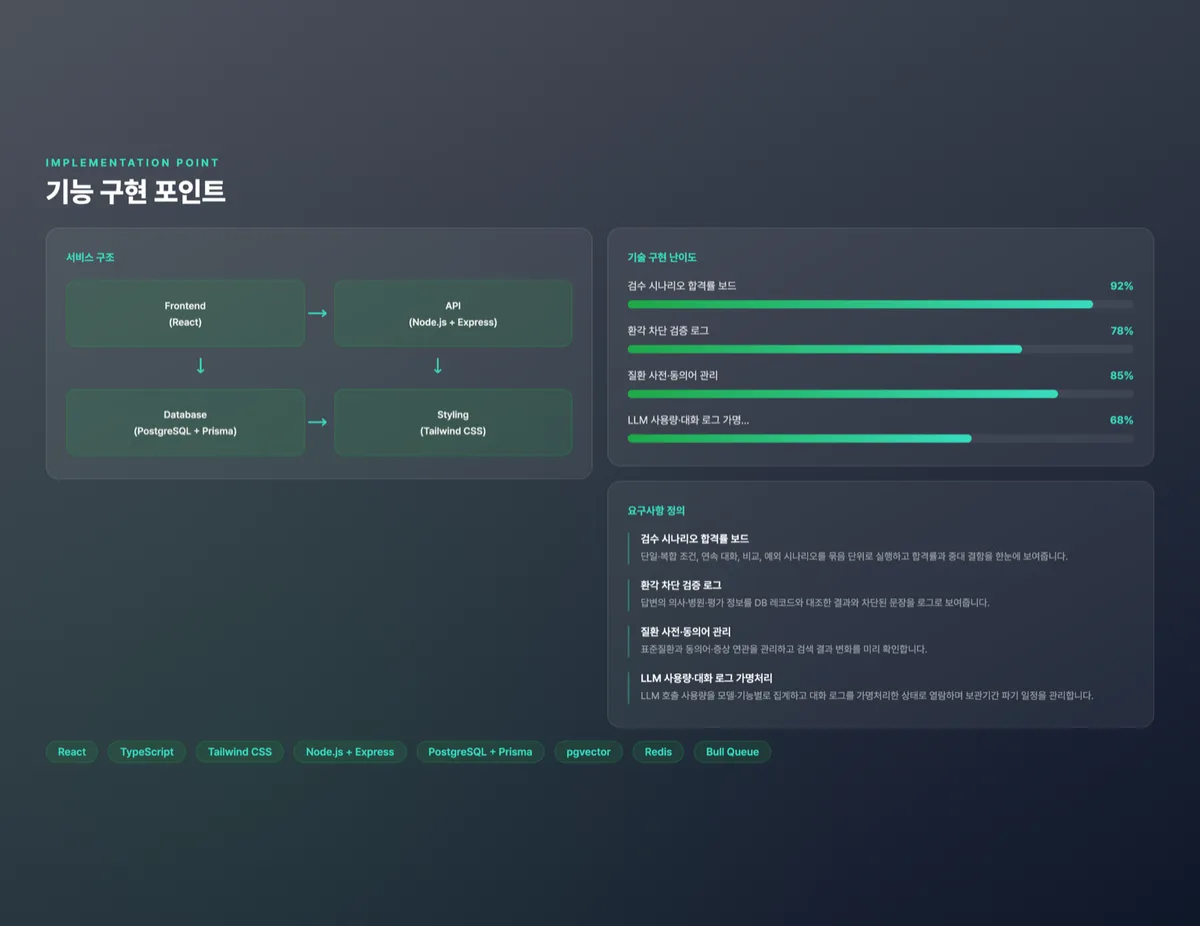This screenshot has width=1200, height=926.
Task: Click "환각 차단 검증 로그" title in 요구사항 정의
Action: (x=681, y=585)
